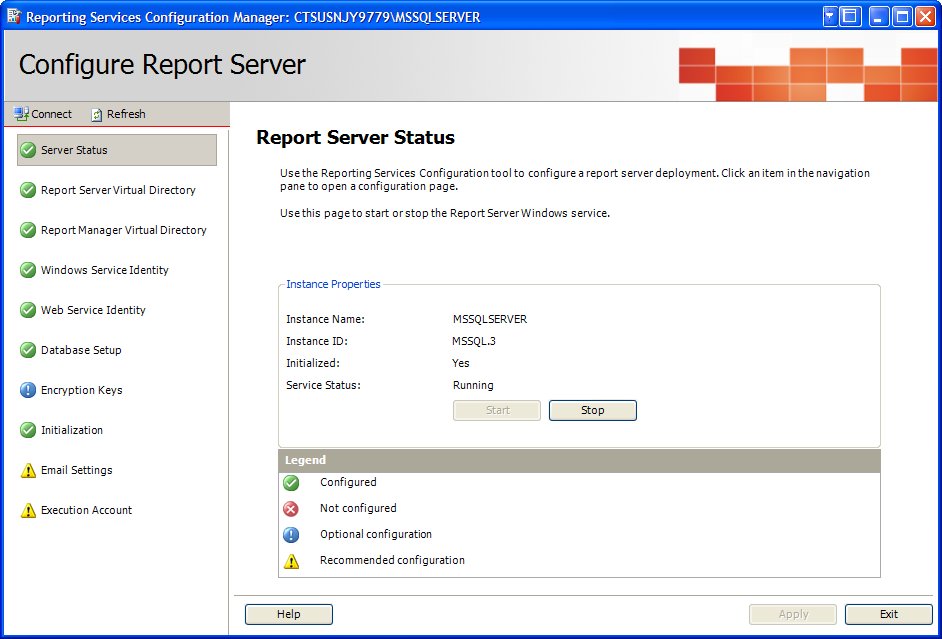
Task: Open the title bar dropdown arrow button
Action: [830, 16]
